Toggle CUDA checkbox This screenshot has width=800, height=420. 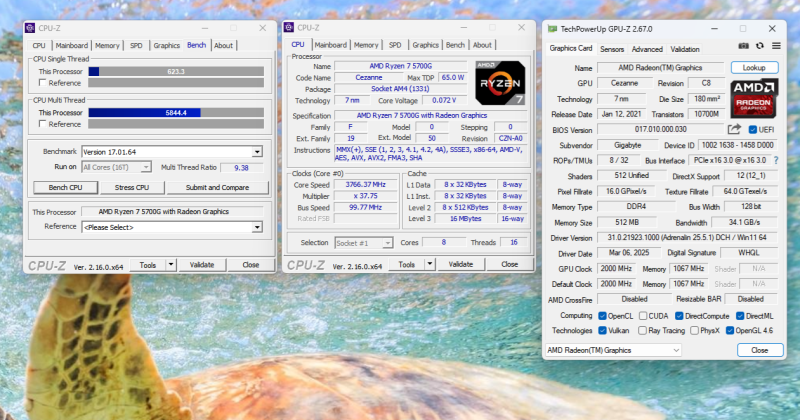[x=643, y=316]
